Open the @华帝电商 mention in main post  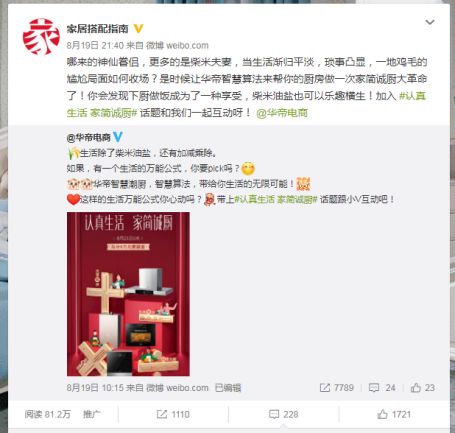pos(282,113)
